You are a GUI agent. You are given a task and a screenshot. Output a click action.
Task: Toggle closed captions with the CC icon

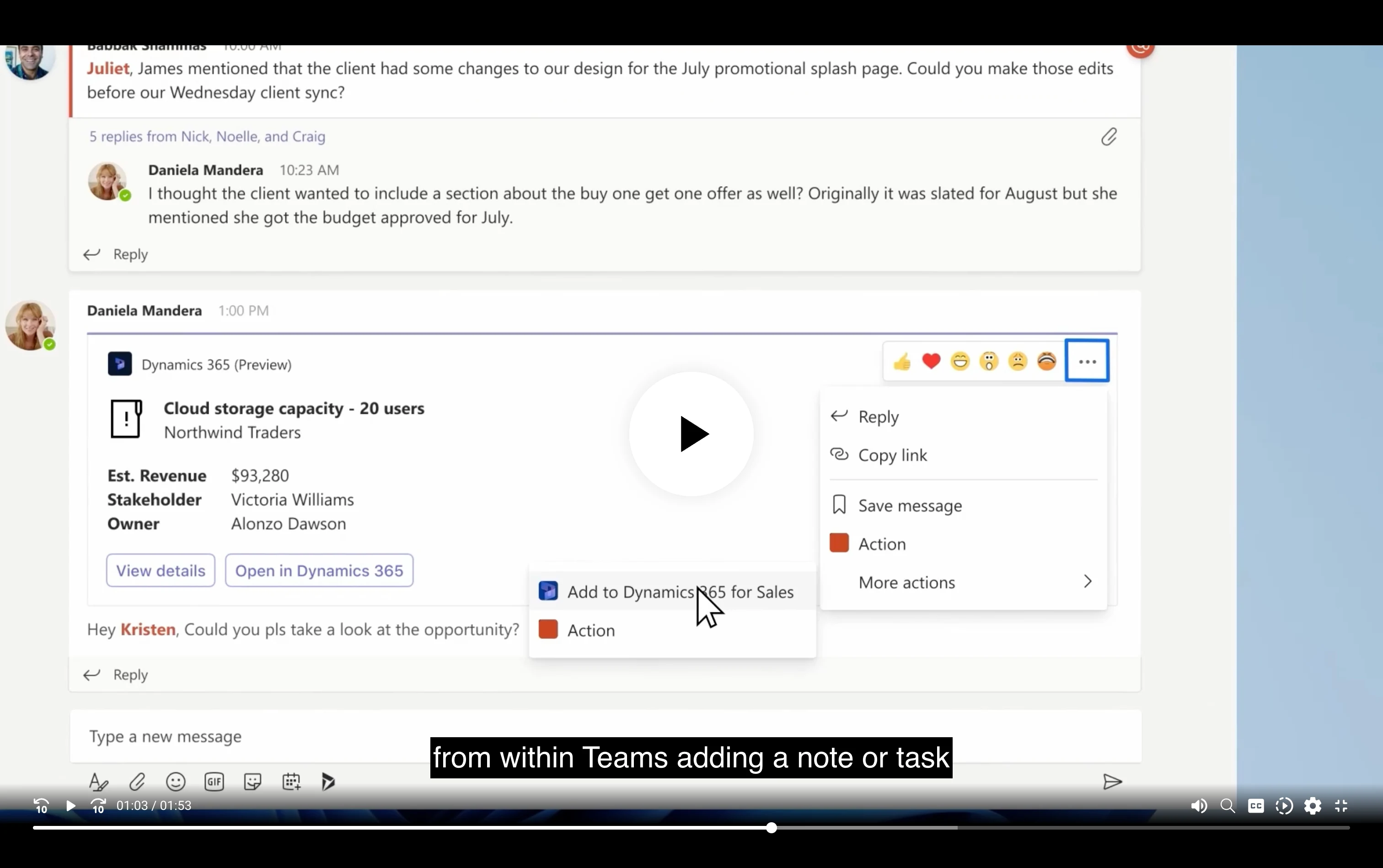click(x=1256, y=806)
